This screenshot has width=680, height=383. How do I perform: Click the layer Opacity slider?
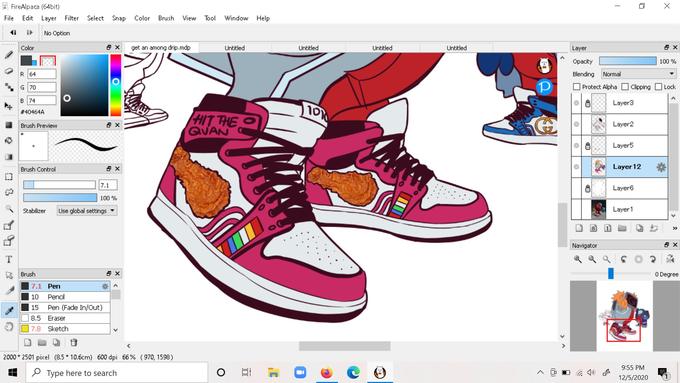click(628, 62)
